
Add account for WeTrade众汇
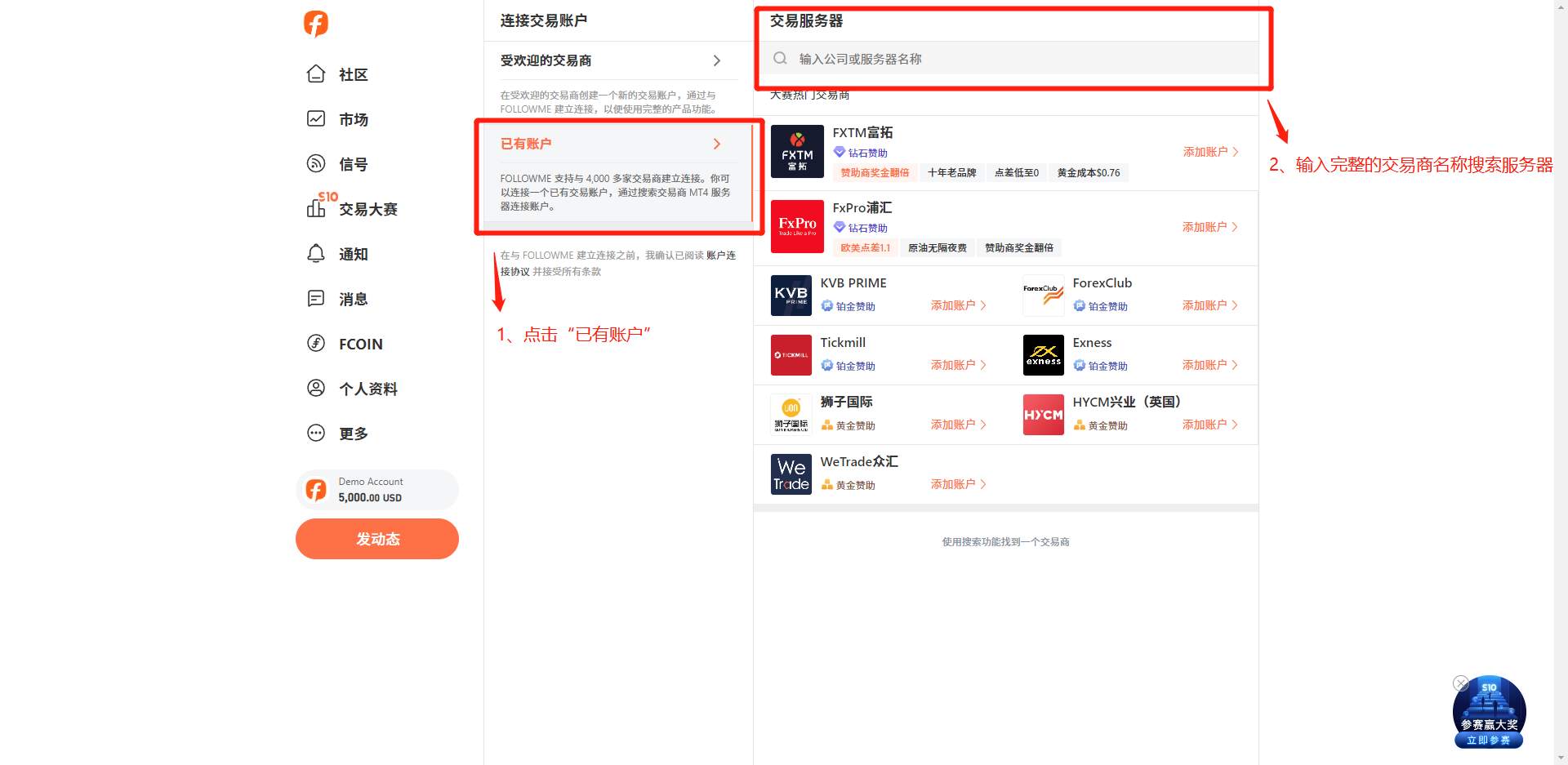click(959, 484)
